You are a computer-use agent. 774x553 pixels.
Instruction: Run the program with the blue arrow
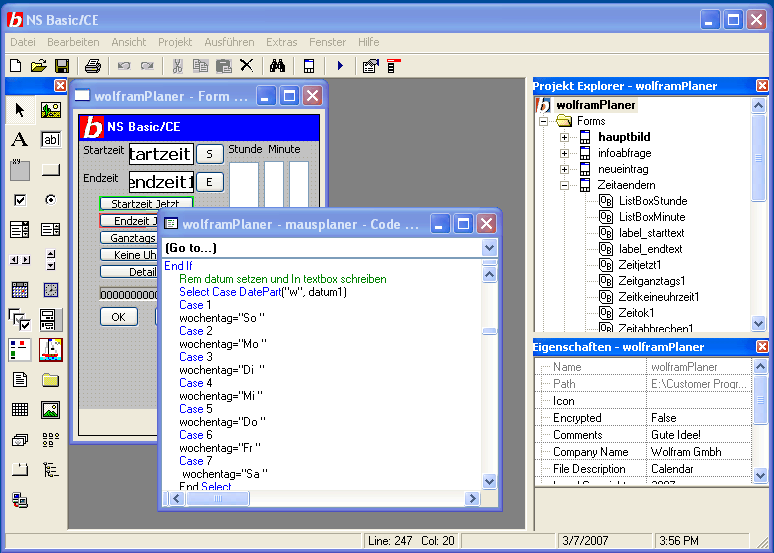(x=340, y=66)
